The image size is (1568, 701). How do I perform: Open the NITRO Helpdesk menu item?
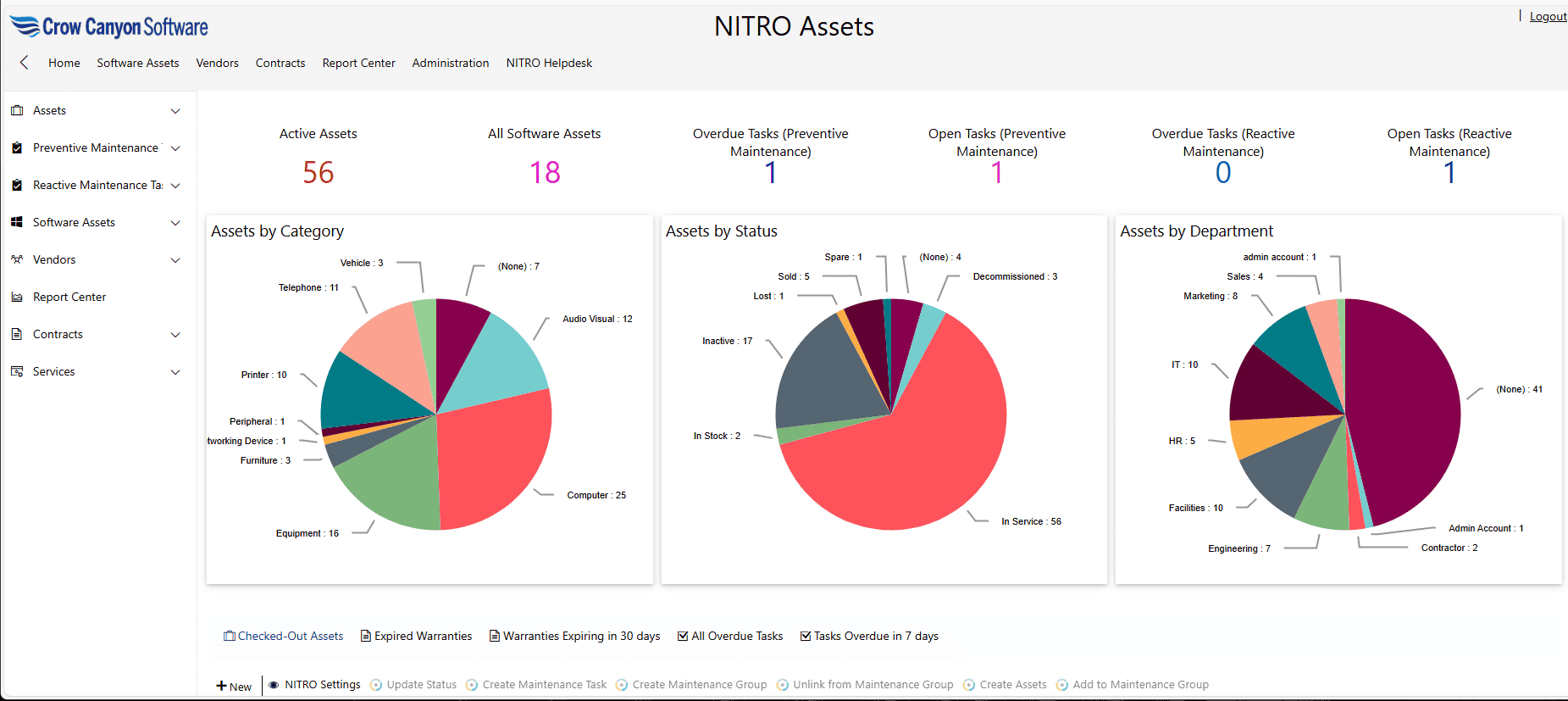tap(549, 63)
